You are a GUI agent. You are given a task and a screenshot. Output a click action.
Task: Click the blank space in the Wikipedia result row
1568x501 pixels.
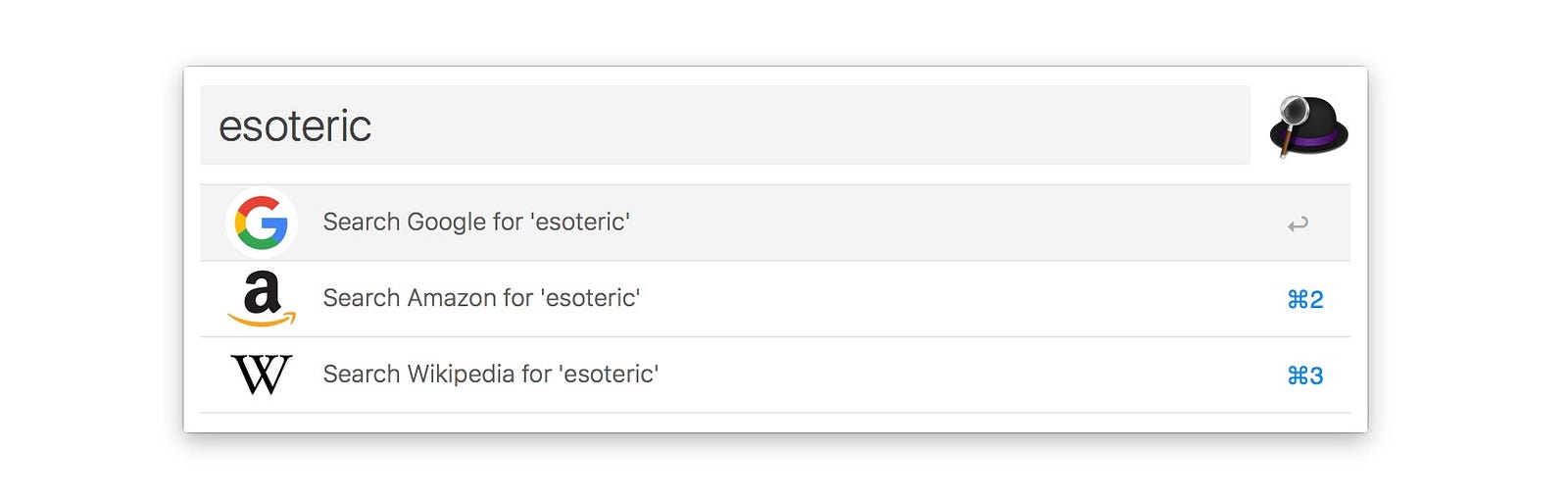(x=931, y=375)
